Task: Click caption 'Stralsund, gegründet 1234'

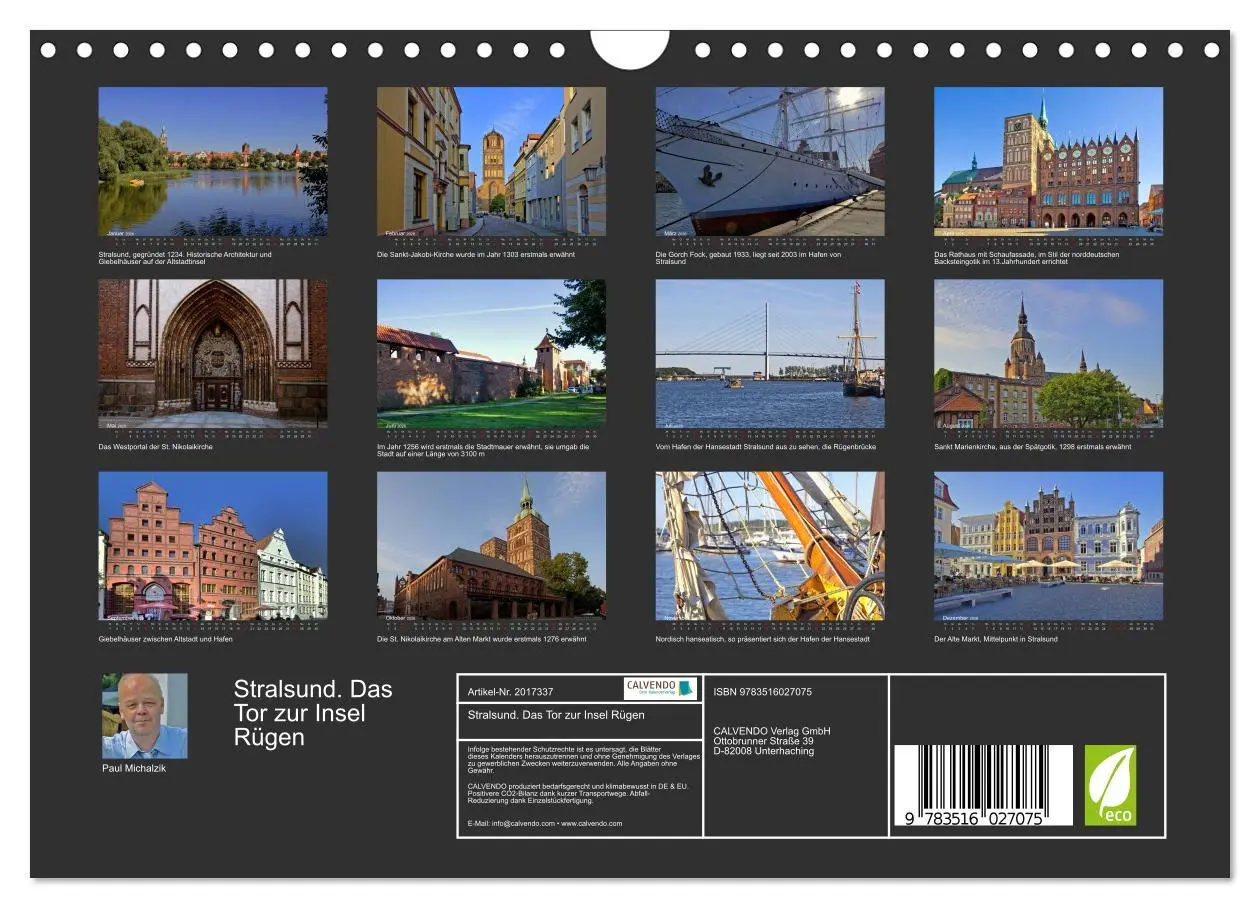Action: tap(185, 258)
